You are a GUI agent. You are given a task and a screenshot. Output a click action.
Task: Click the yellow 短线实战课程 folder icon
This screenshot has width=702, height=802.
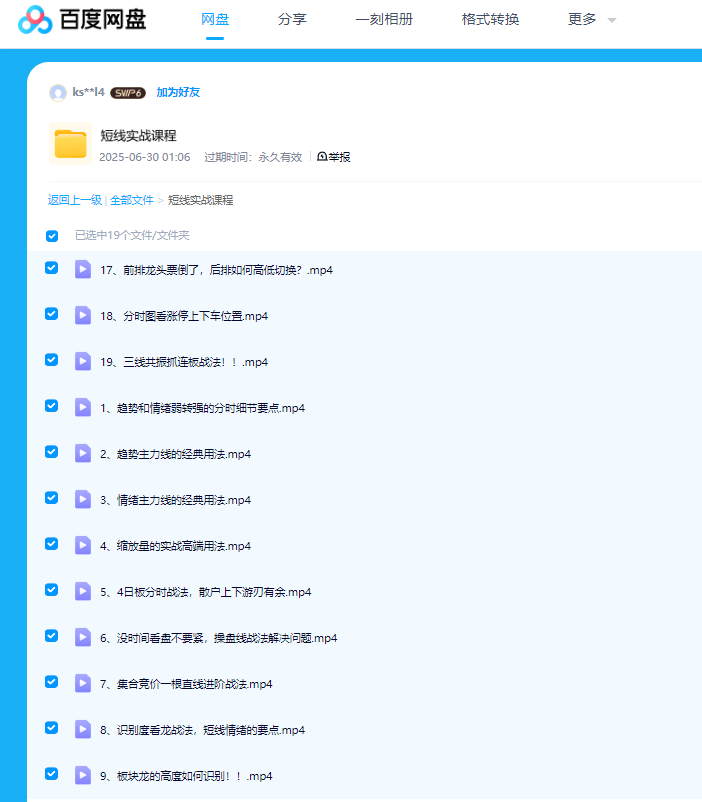point(71,144)
